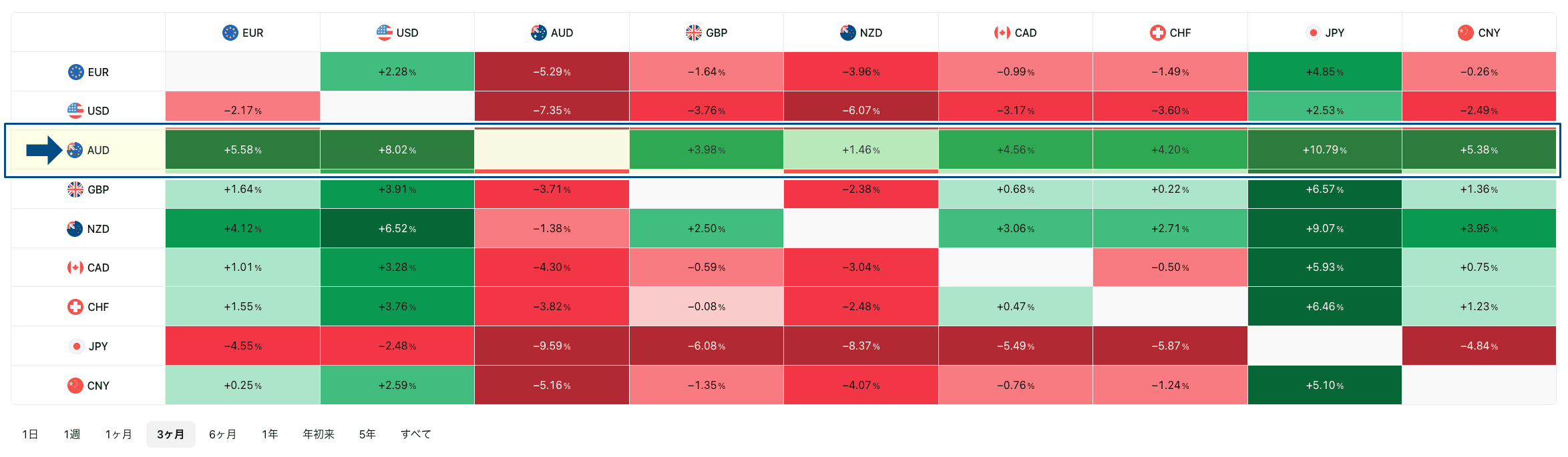Click the JPY flag icon in row header
This screenshot has width=1568, height=457.
point(77,346)
